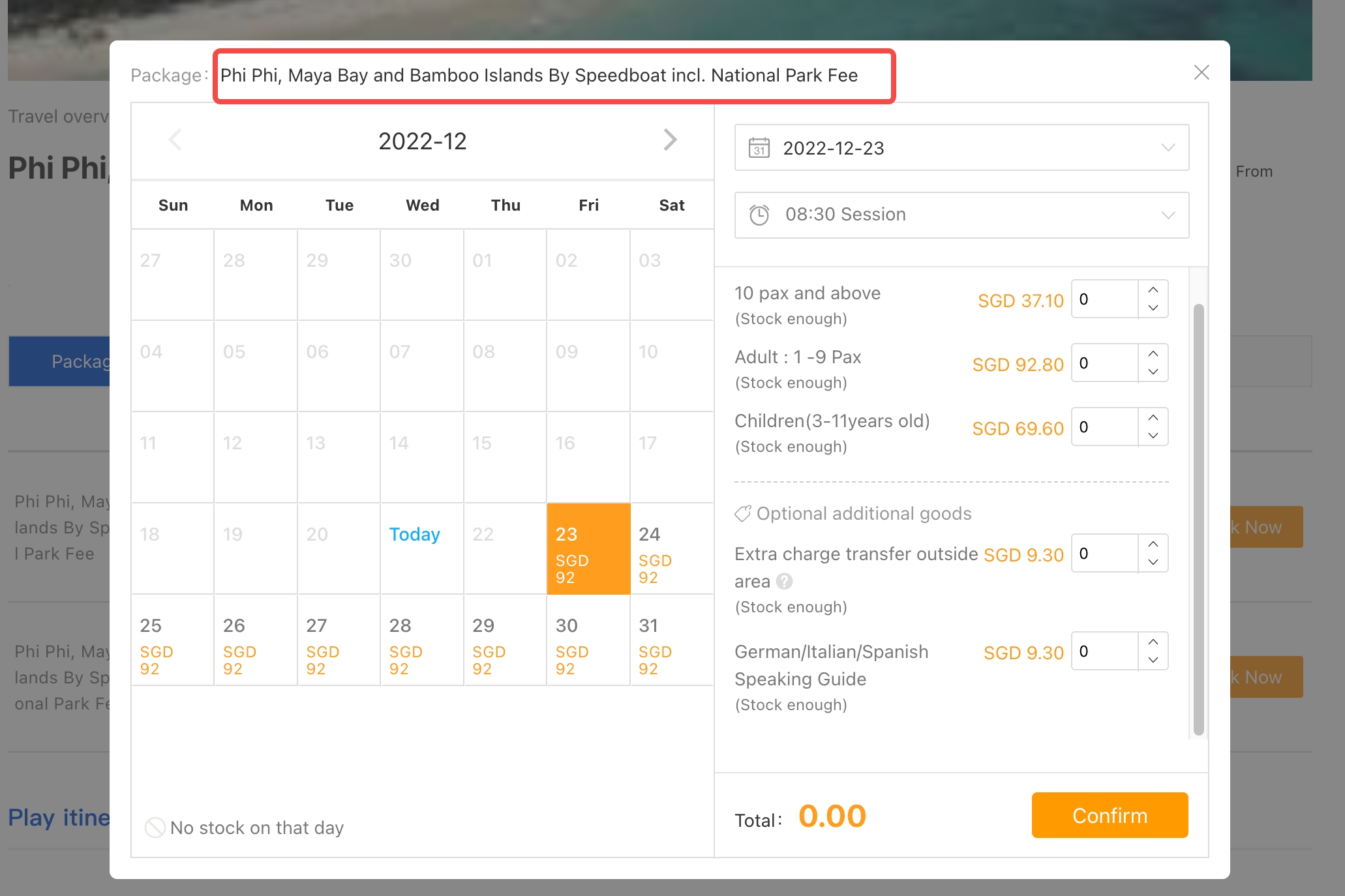Screen dimensions: 1345x896
Task: Go to previous month in calendar
Action: [175, 140]
